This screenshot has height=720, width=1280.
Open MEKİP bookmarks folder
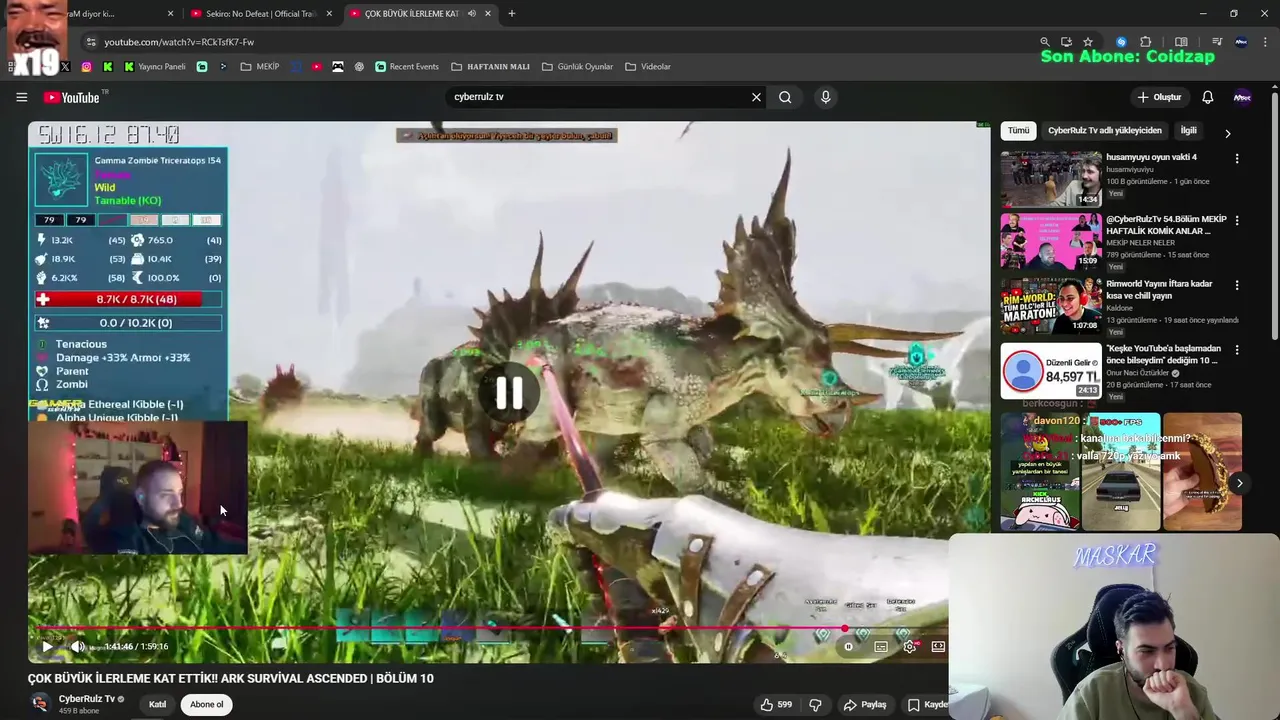(260, 67)
